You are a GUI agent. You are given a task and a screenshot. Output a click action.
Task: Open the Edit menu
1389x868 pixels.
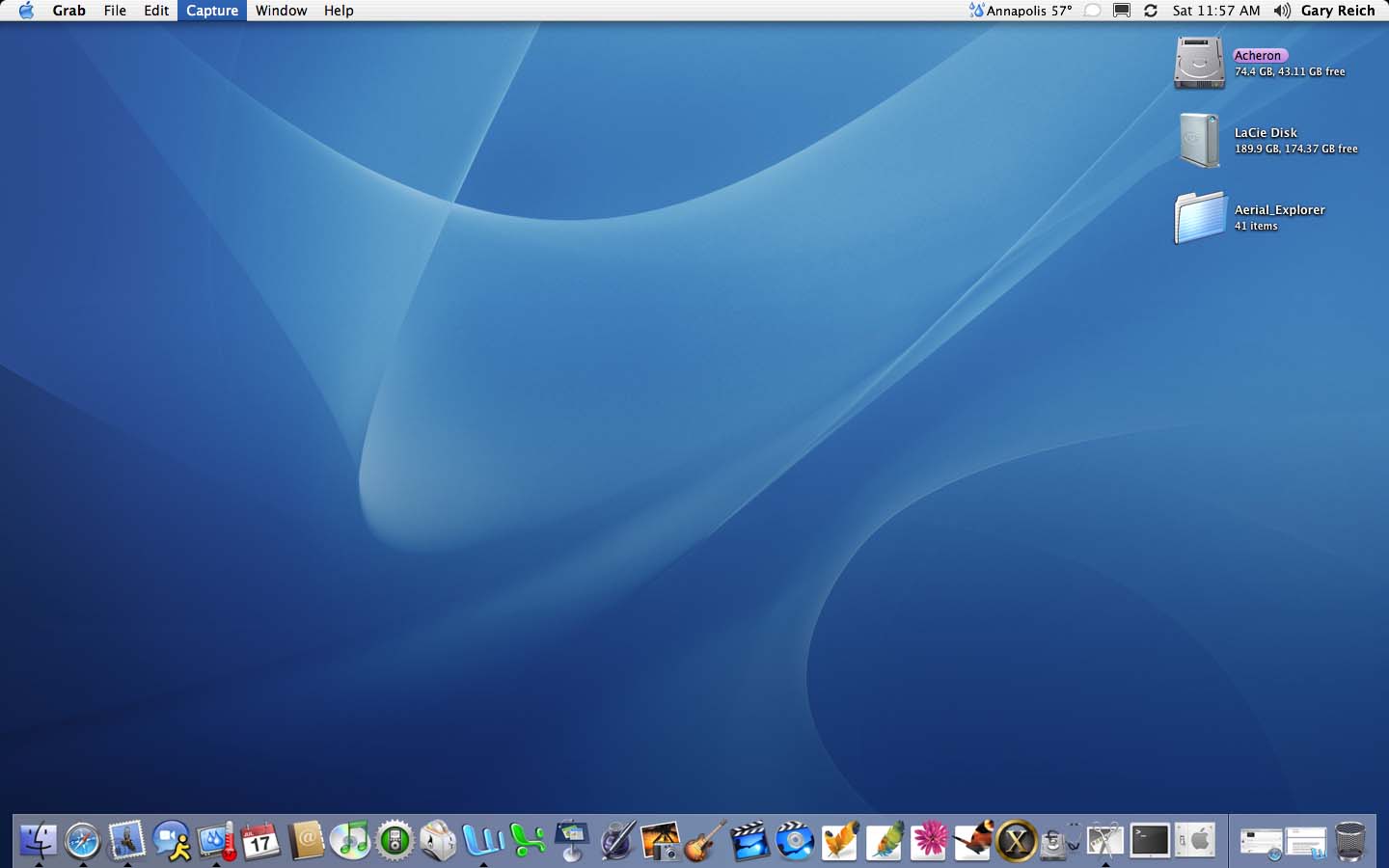[156, 11]
